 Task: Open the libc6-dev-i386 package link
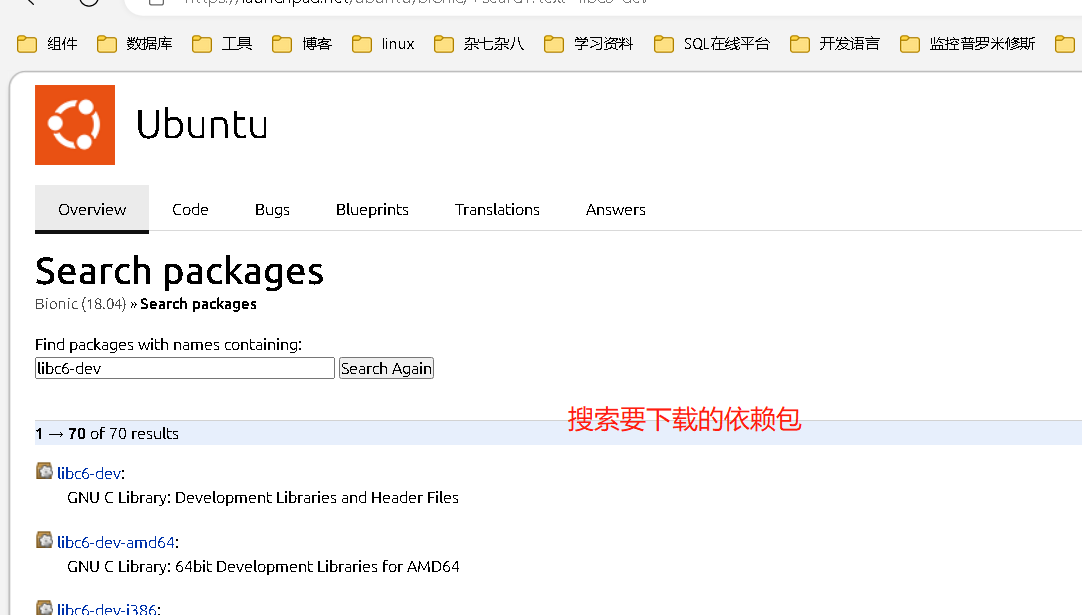point(107,609)
